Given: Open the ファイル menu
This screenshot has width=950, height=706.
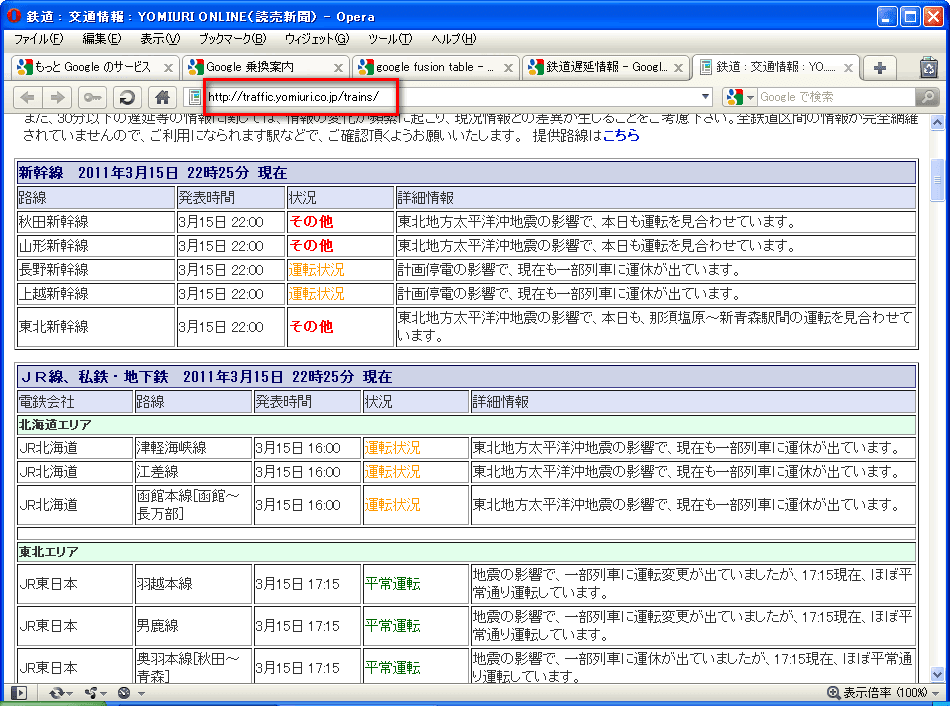Looking at the screenshot, I should click(x=38, y=39).
